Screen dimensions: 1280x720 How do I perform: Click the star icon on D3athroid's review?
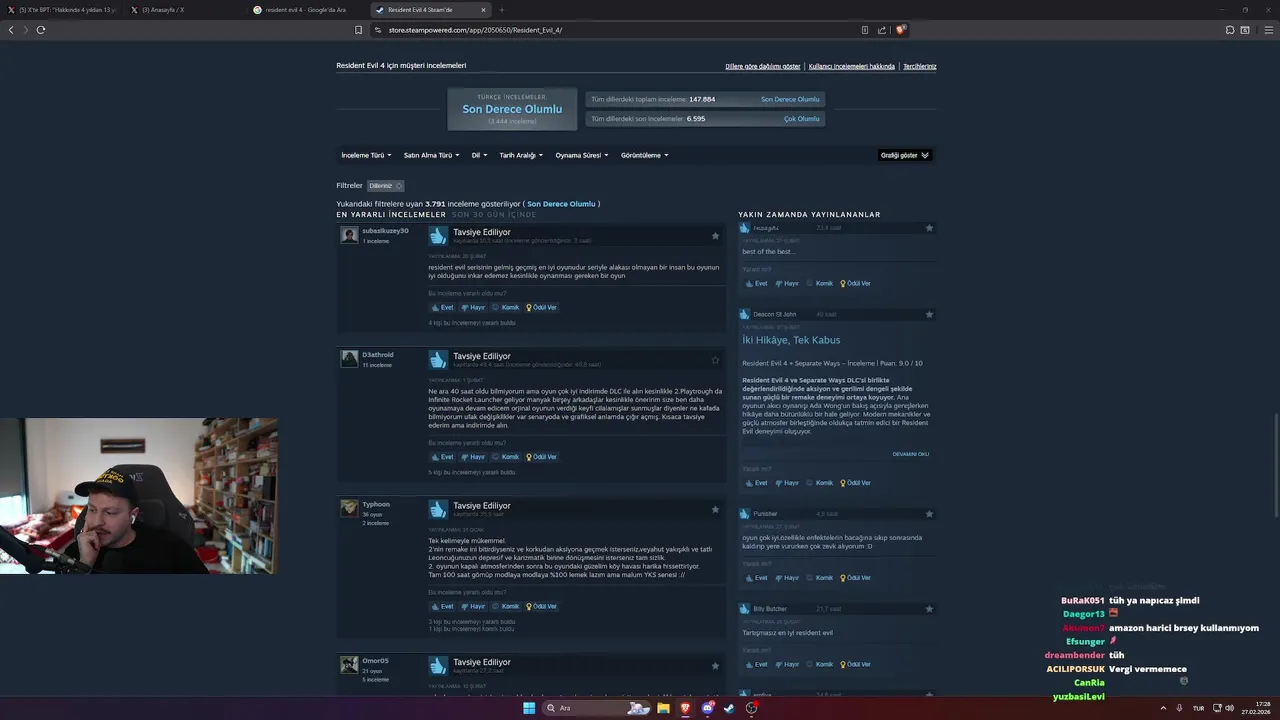(x=715, y=360)
